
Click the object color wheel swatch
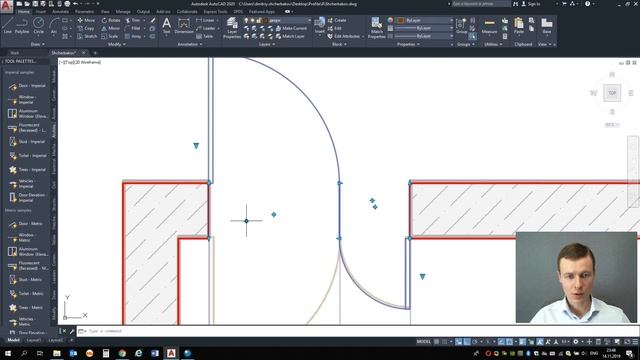click(x=390, y=20)
